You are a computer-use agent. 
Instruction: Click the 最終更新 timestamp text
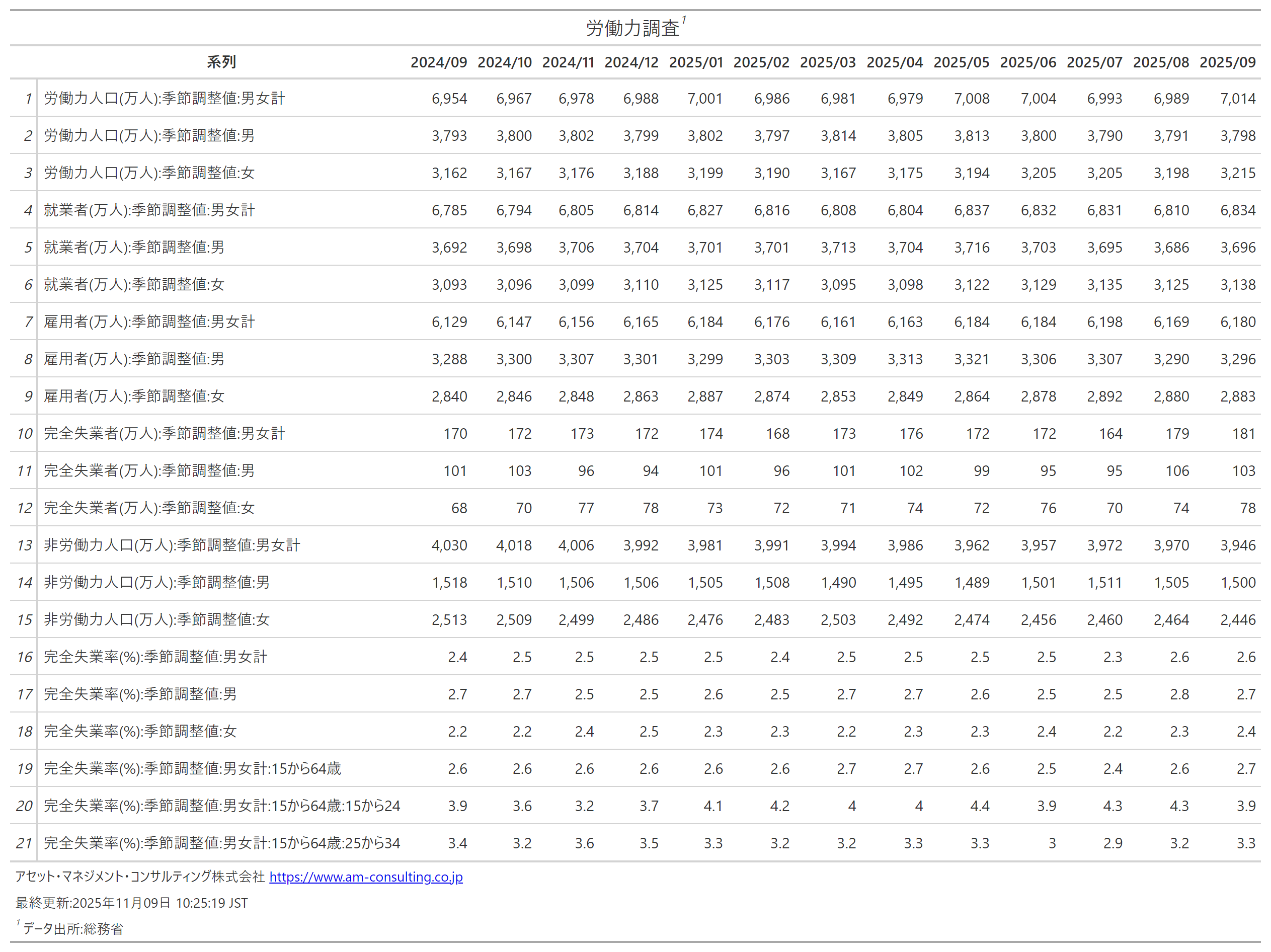132,903
